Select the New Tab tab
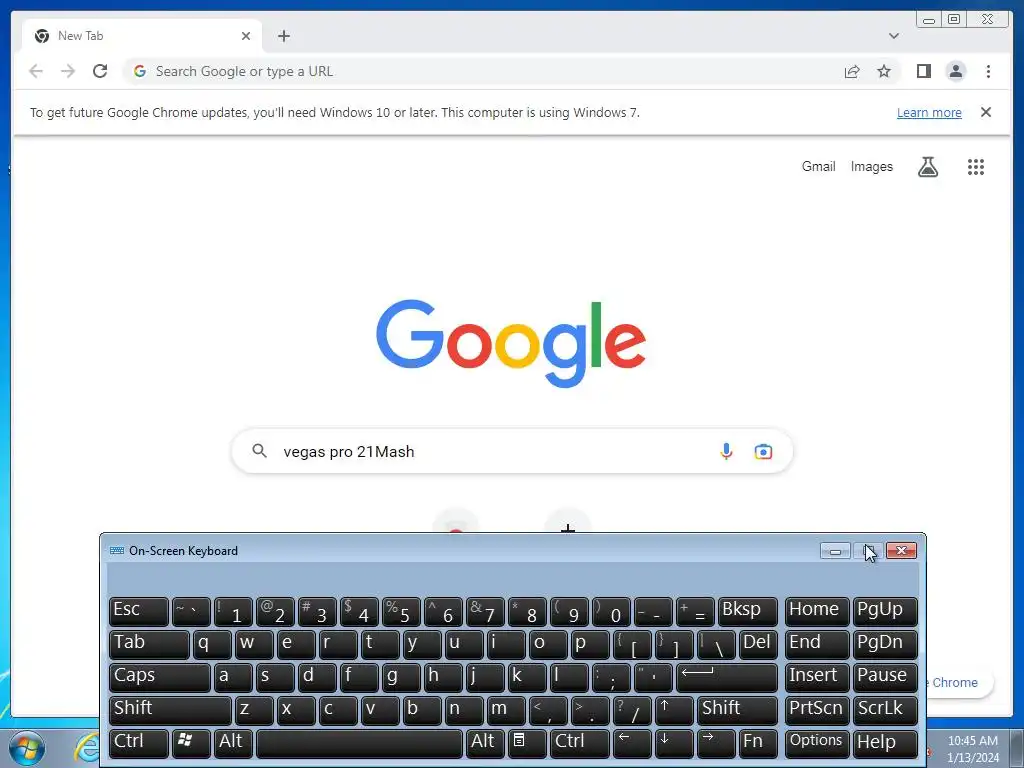Viewport: 1024px width, 768px height. [142, 36]
